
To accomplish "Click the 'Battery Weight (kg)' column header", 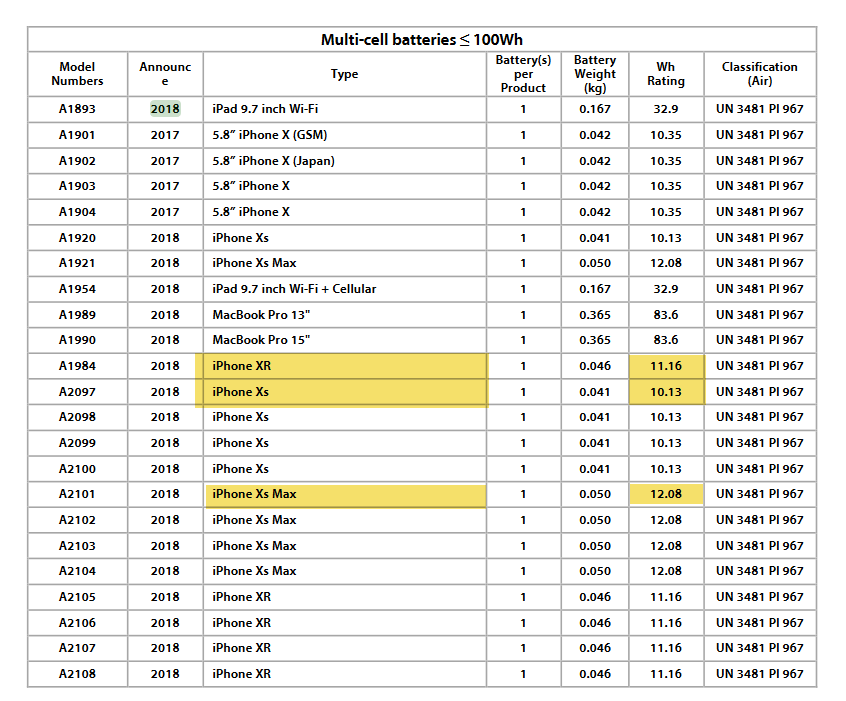I will 595,74.
